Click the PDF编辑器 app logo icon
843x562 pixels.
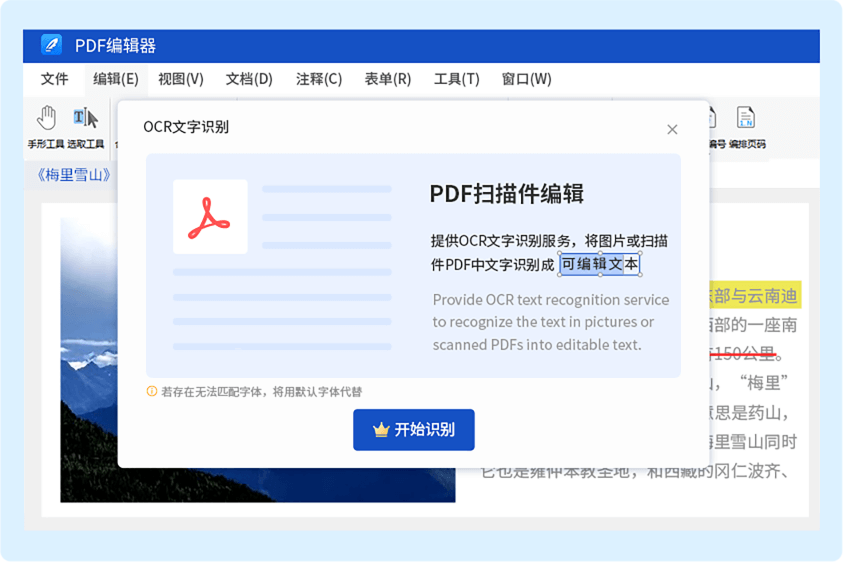(51, 45)
